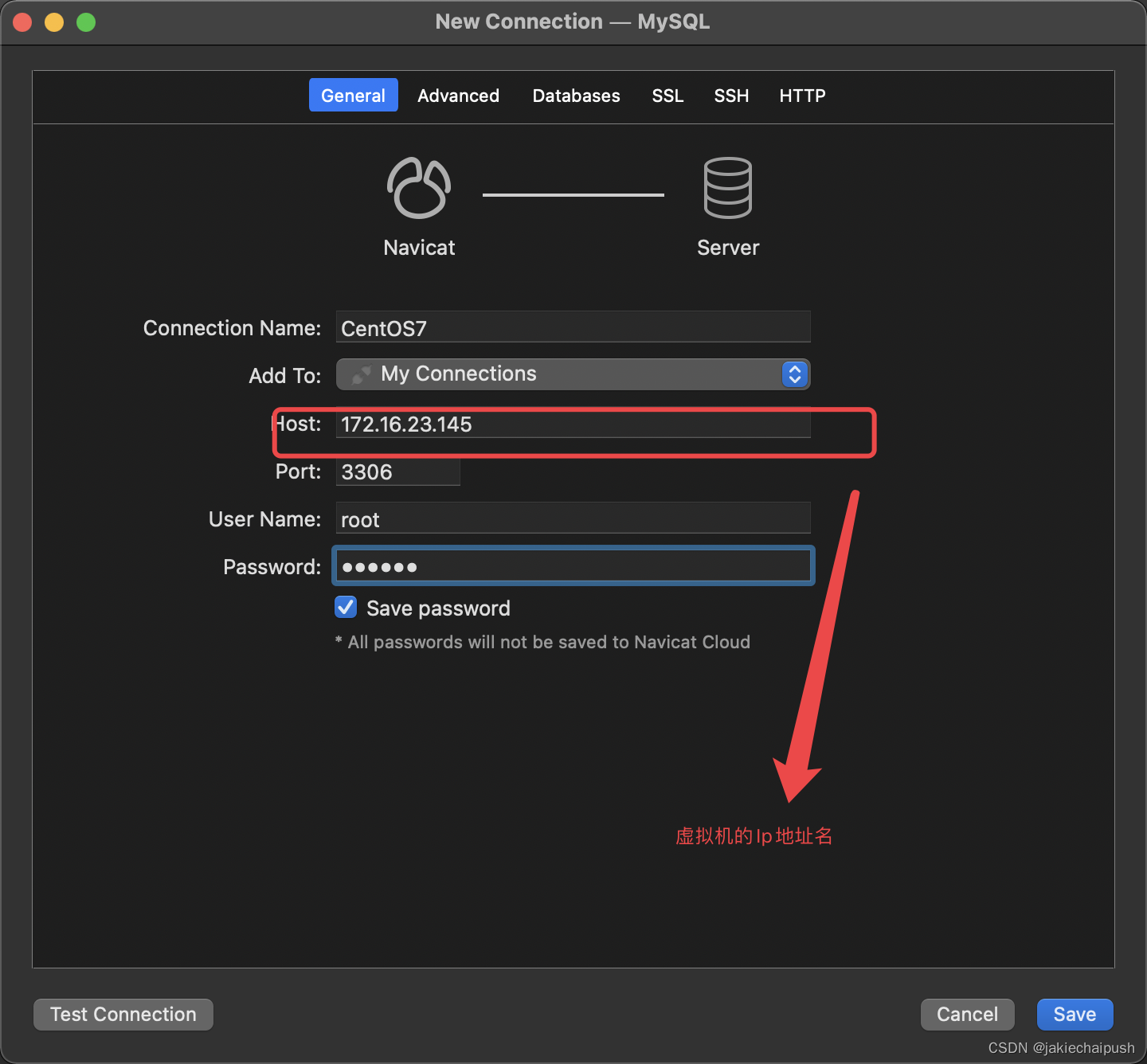Screen dimensions: 1147x1064
Task: Click the Host field with 172.16.23.145
Action: [573, 423]
